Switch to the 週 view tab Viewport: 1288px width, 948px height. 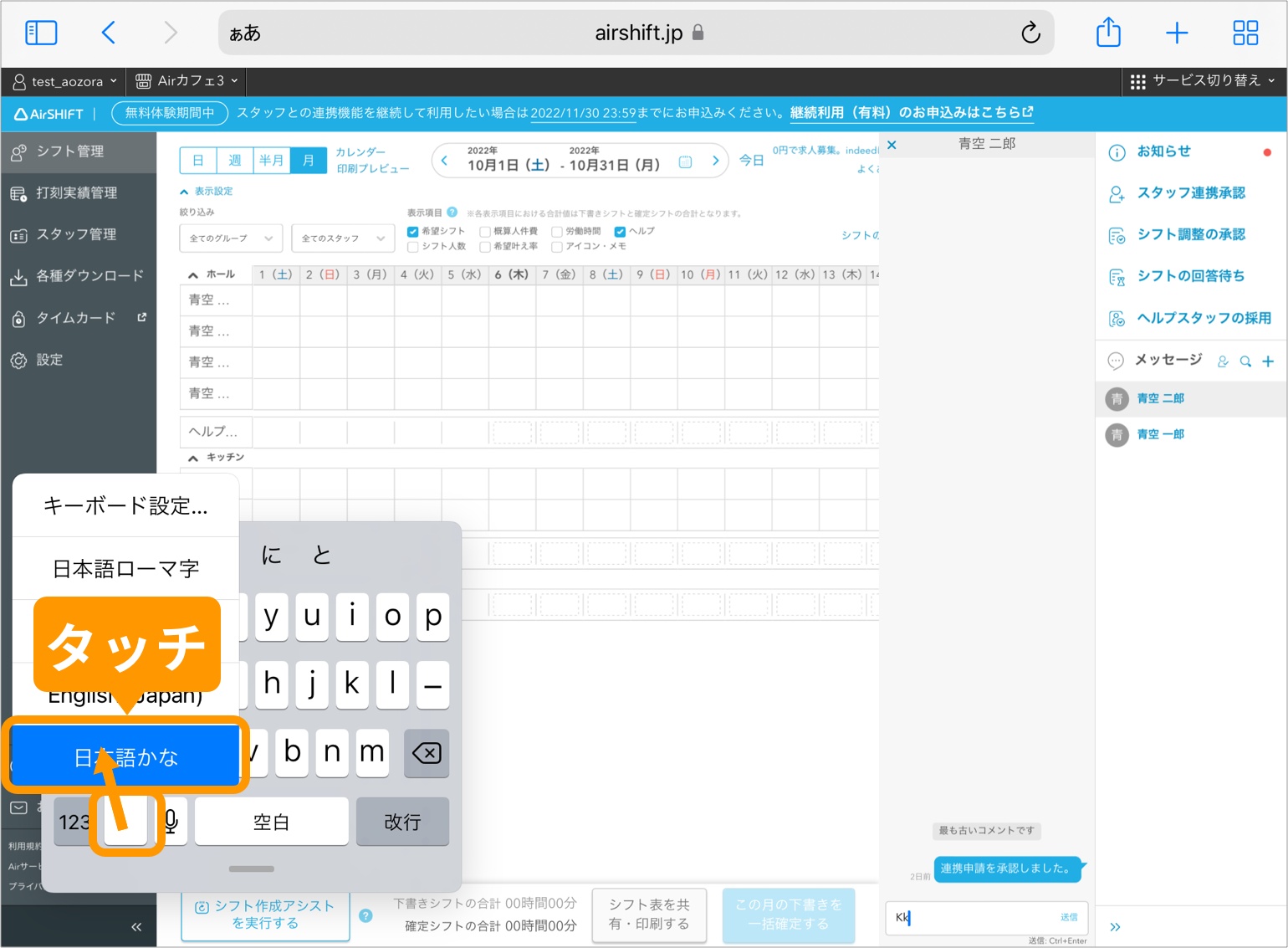click(x=234, y=160)
